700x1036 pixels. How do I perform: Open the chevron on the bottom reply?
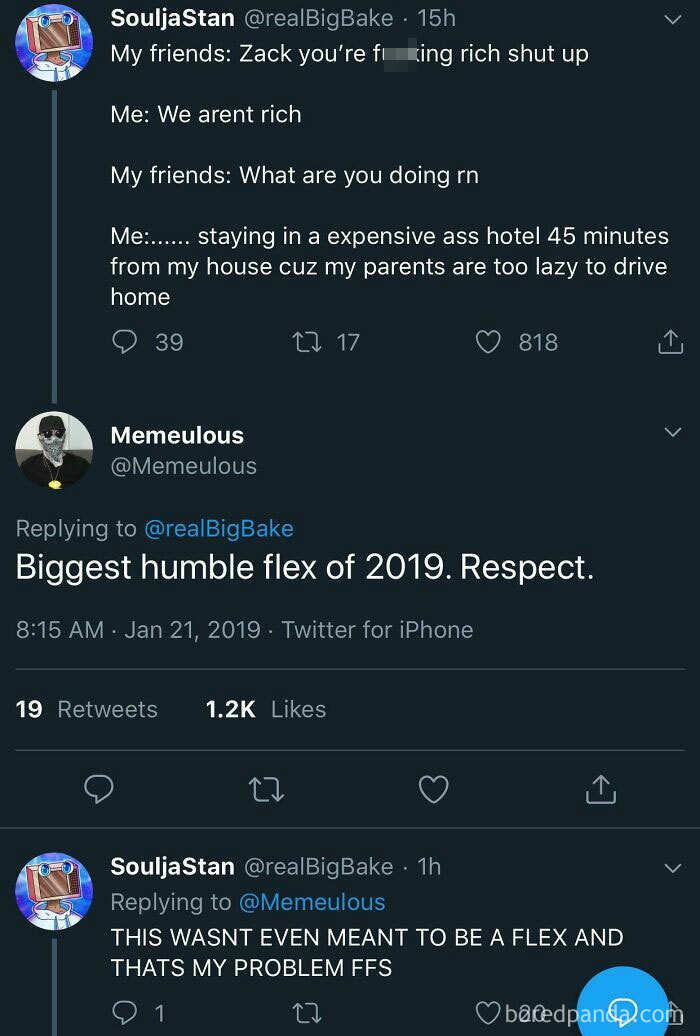coord(671,869)
